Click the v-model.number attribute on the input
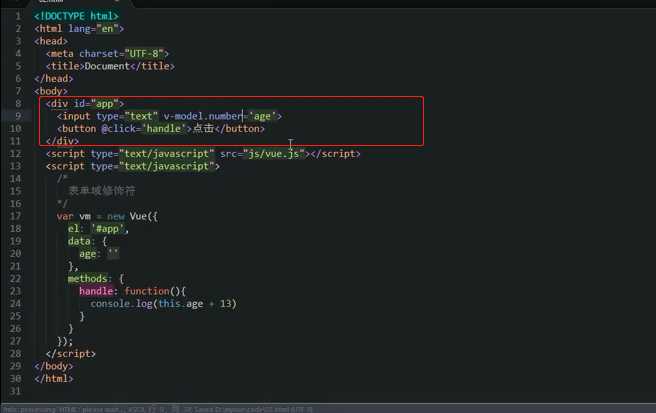Screen dimensions: 656x413 tap(203, 116)
